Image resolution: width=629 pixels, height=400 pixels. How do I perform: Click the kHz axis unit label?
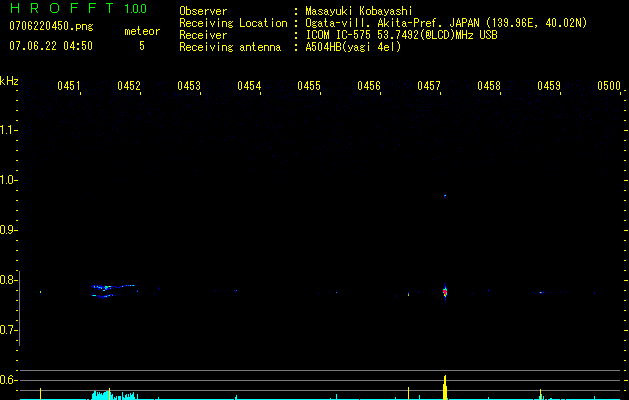pyautogui.click(x=9, y=81)
